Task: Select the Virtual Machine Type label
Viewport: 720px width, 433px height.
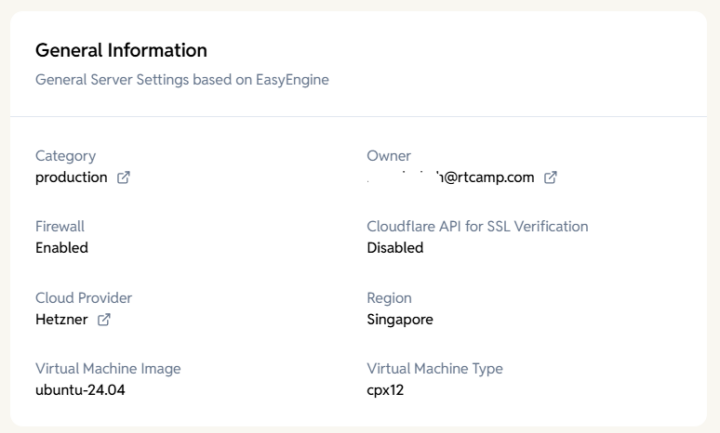Action: 434,368
